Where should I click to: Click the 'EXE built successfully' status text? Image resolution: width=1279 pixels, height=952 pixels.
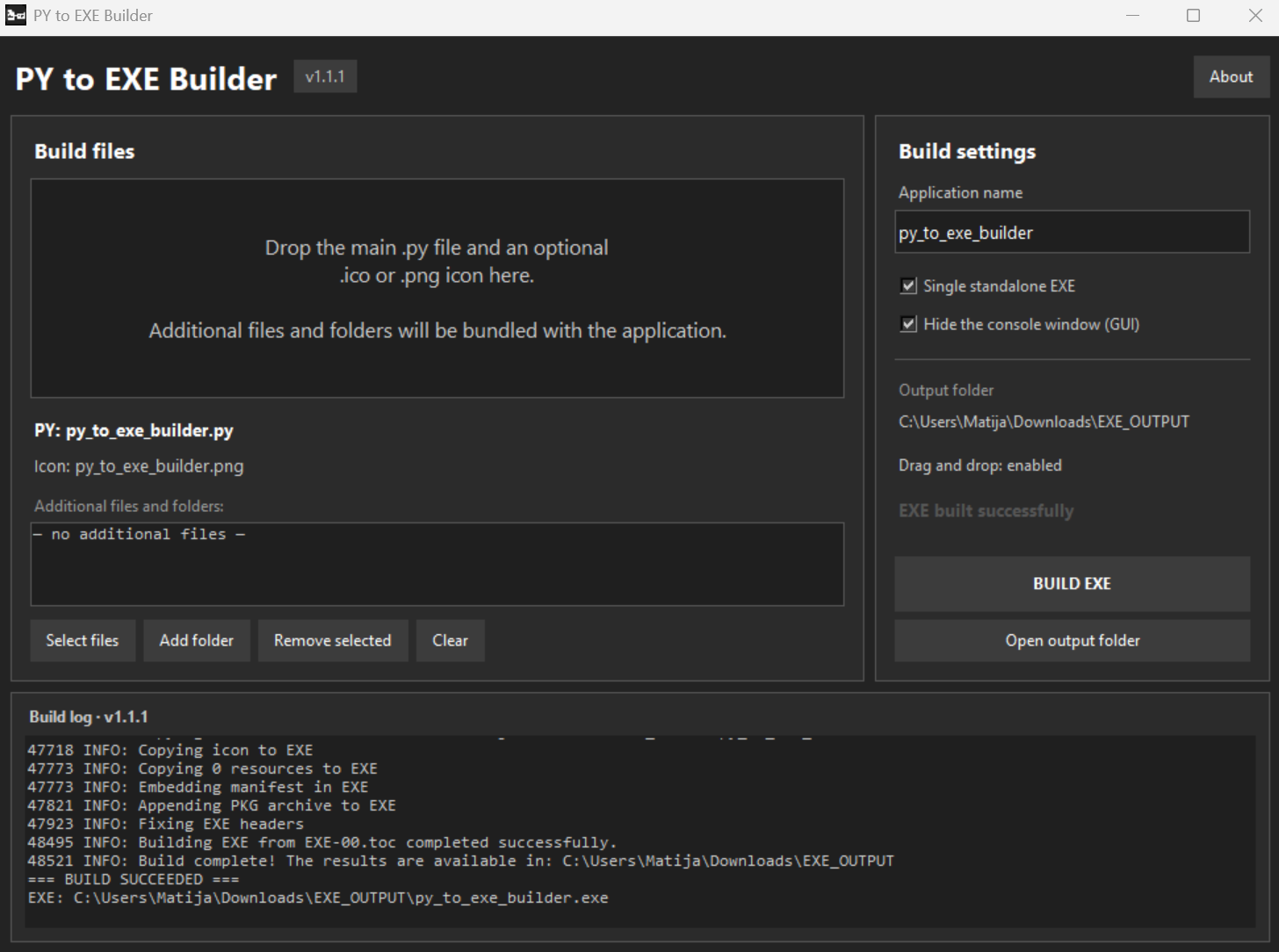pyautogui.click(x=986, y=511)
